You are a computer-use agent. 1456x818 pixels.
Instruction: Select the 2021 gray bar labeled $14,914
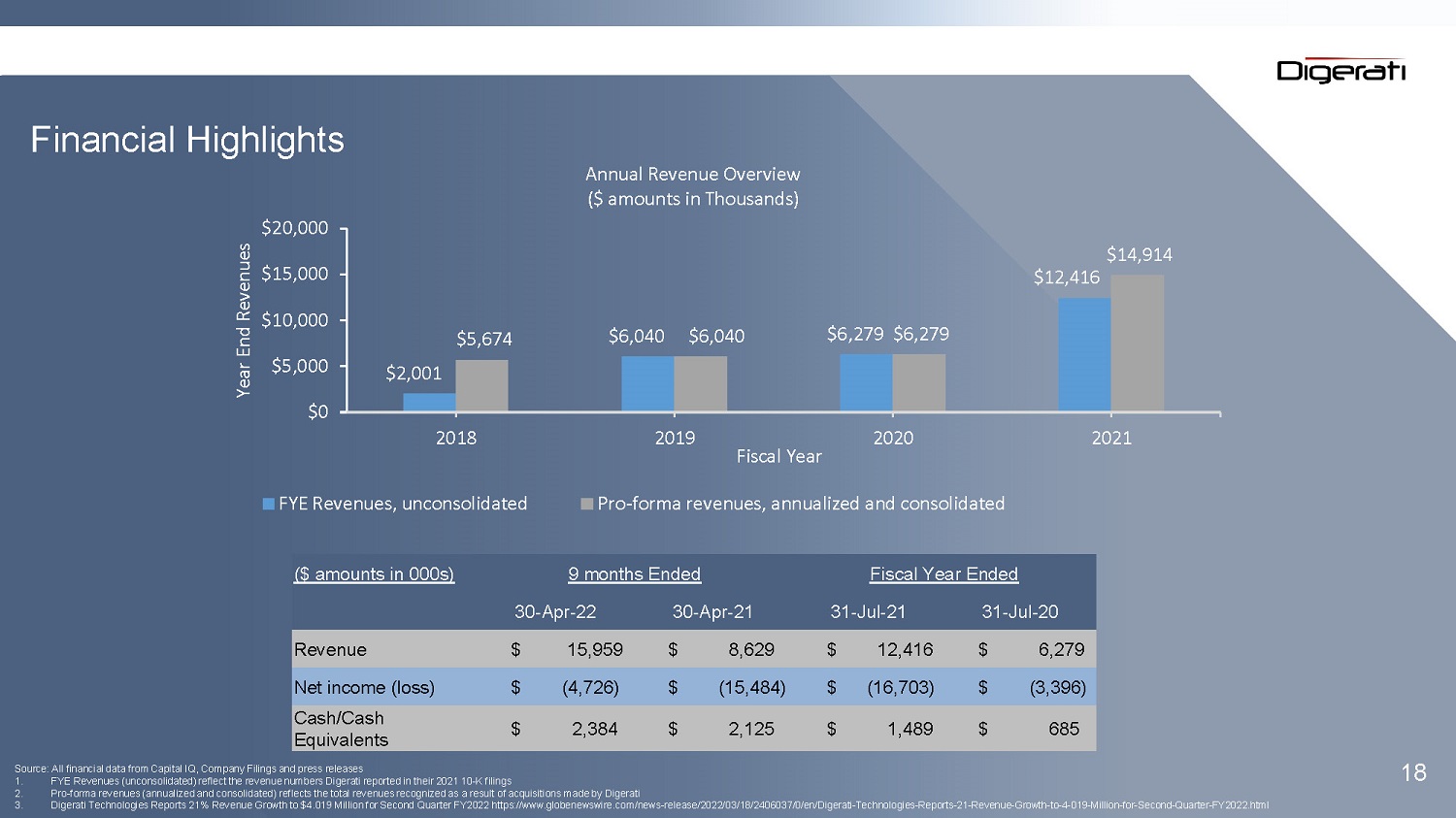point(1137,343)
